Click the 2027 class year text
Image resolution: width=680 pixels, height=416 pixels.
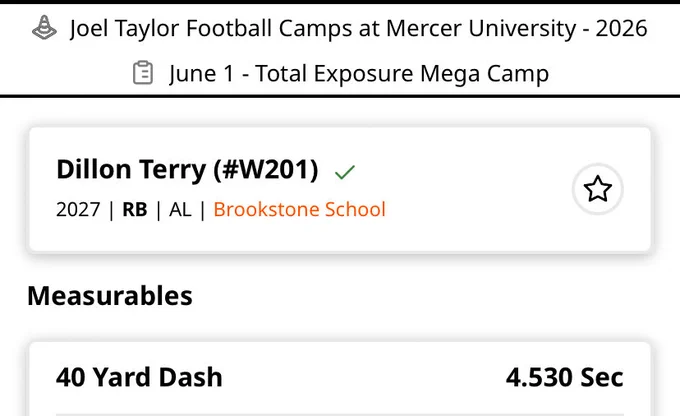[x=78, y=210]
